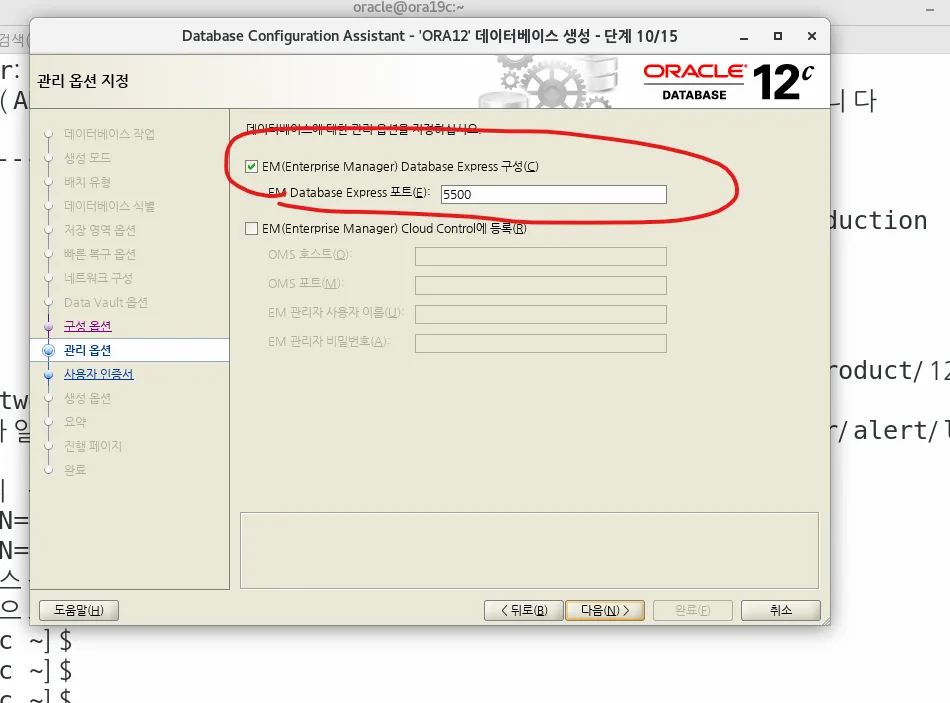Click the 생성 모드 step label

(x=88, y=158)
